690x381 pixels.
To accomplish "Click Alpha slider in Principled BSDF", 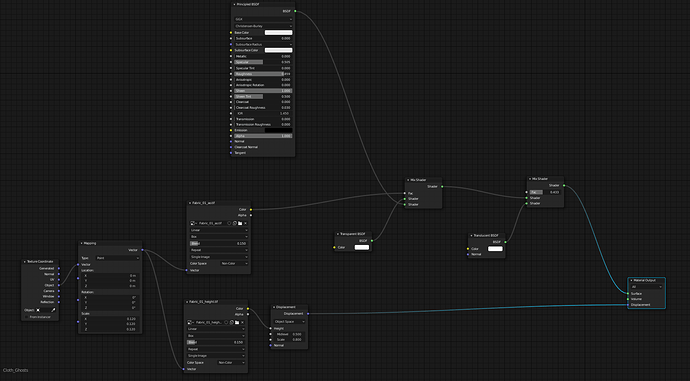I will pyautogui.click(x=263, y=136).
